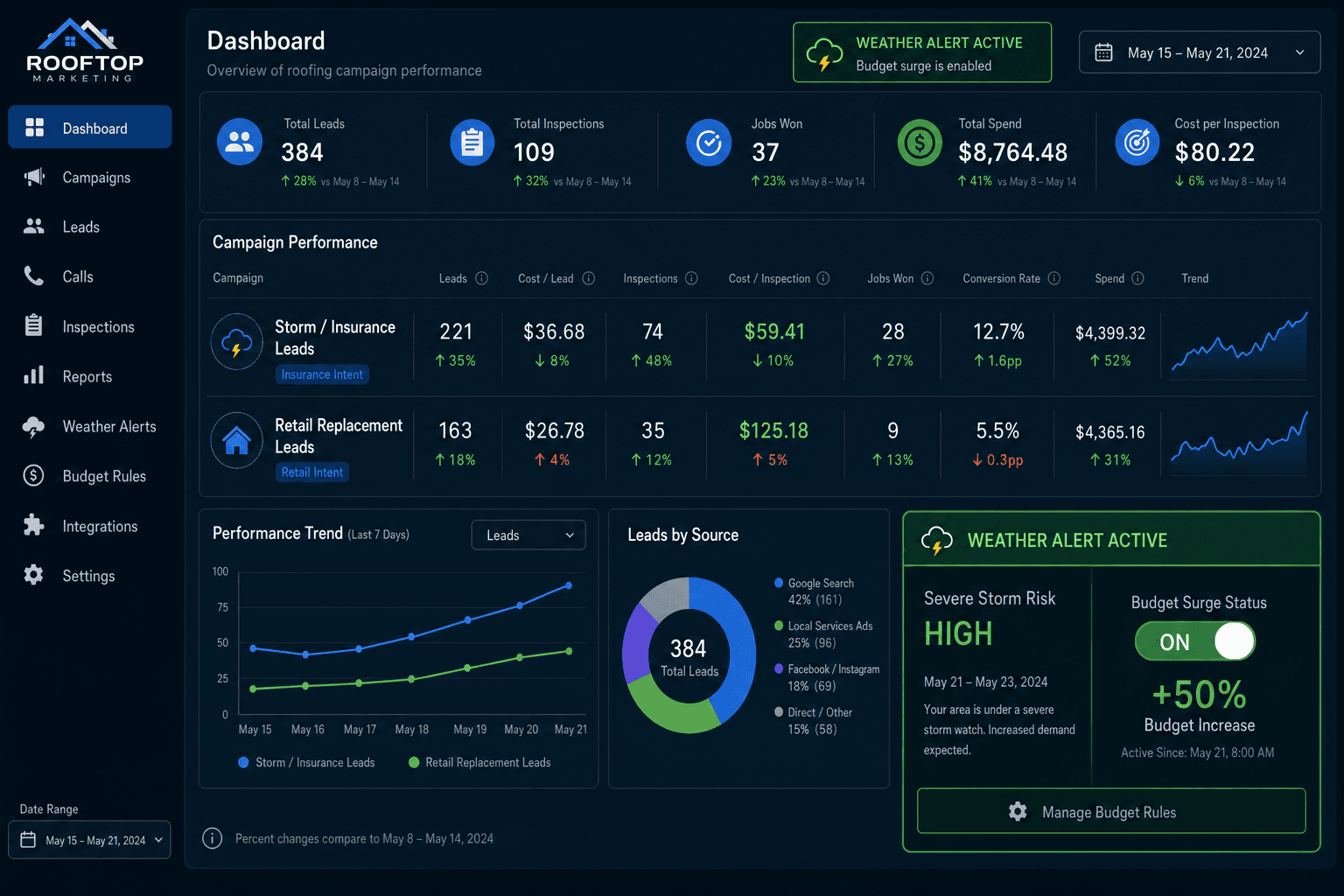Click the Leads people icon in sidebar
Image resolution: width=1344 pixels, height=896 pixels.
(x=34, y=227)
